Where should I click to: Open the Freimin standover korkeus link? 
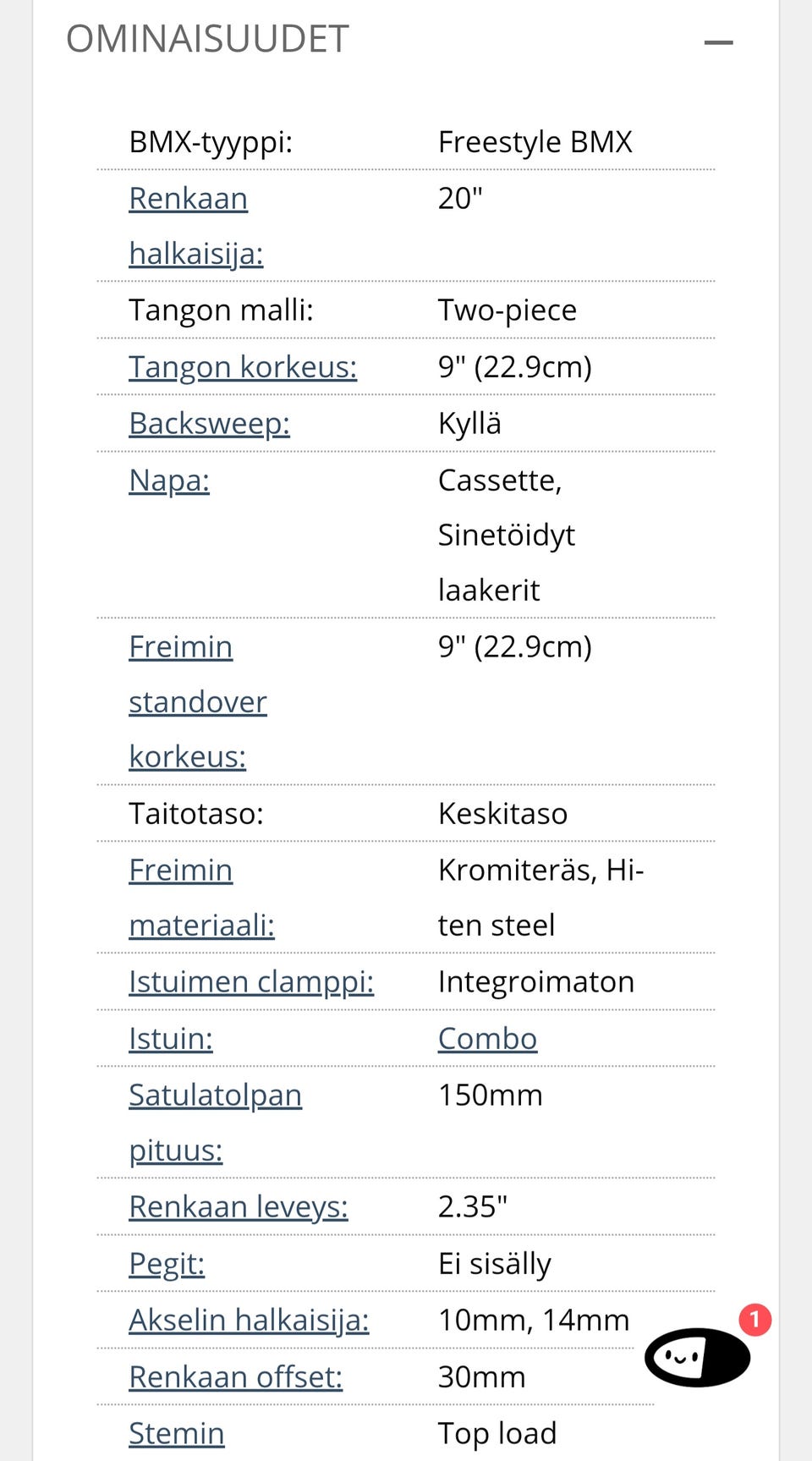pos(198,701)
